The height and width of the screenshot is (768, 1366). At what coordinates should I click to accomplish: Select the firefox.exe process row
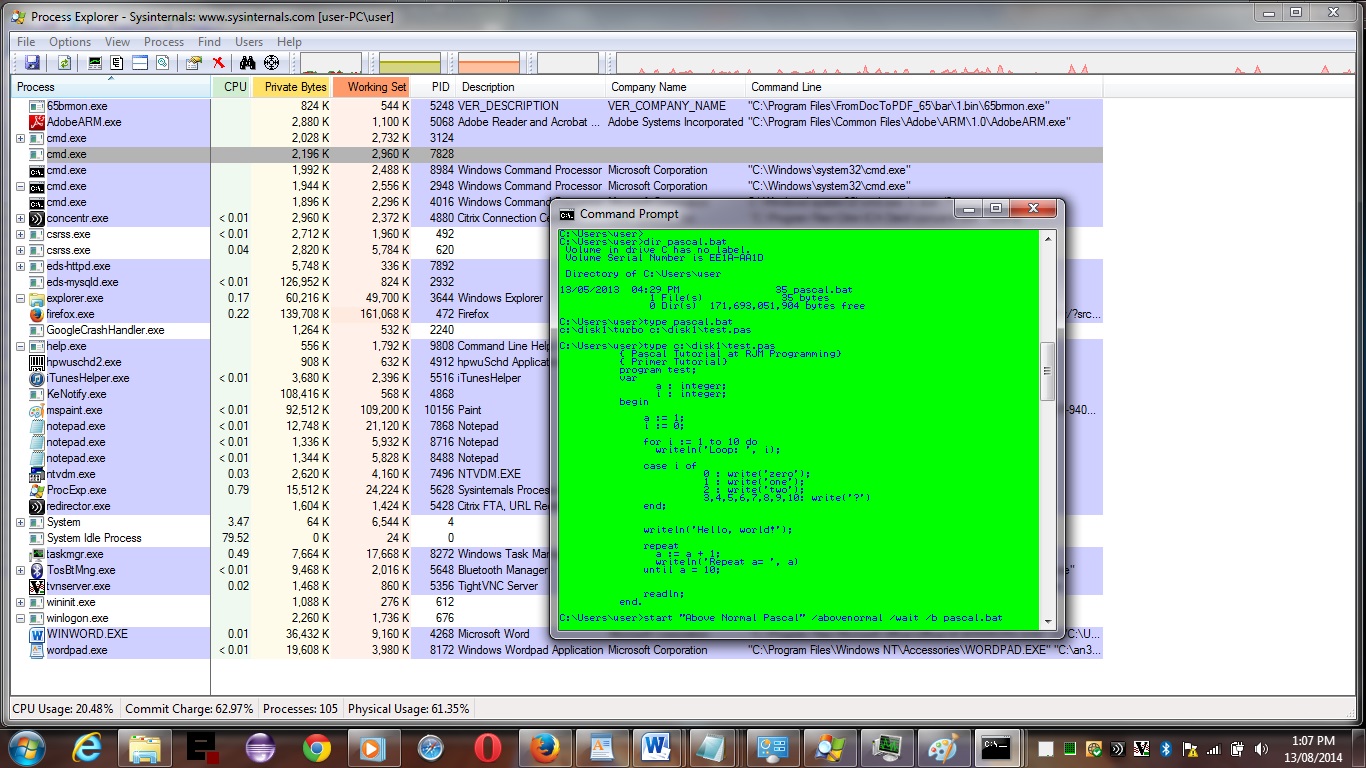[x=70, y=314]
